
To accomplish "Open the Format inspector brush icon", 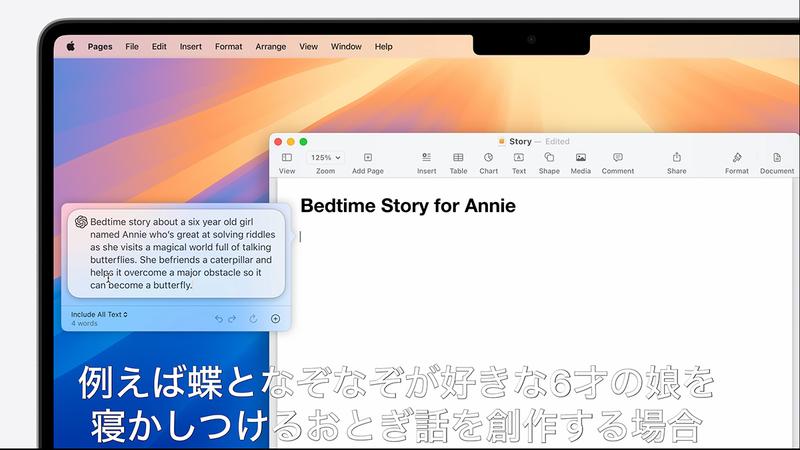I will click(x=737, y=157).
